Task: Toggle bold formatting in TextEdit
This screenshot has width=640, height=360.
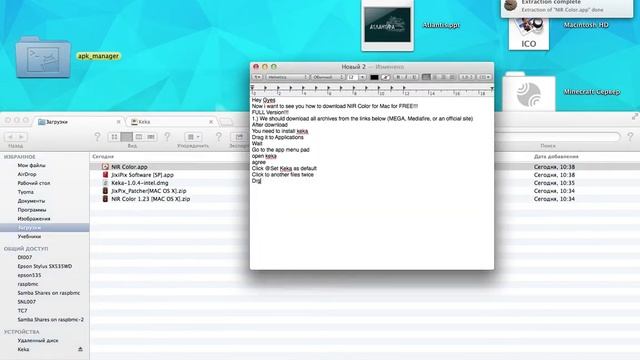Action: [x=398, y=77]
